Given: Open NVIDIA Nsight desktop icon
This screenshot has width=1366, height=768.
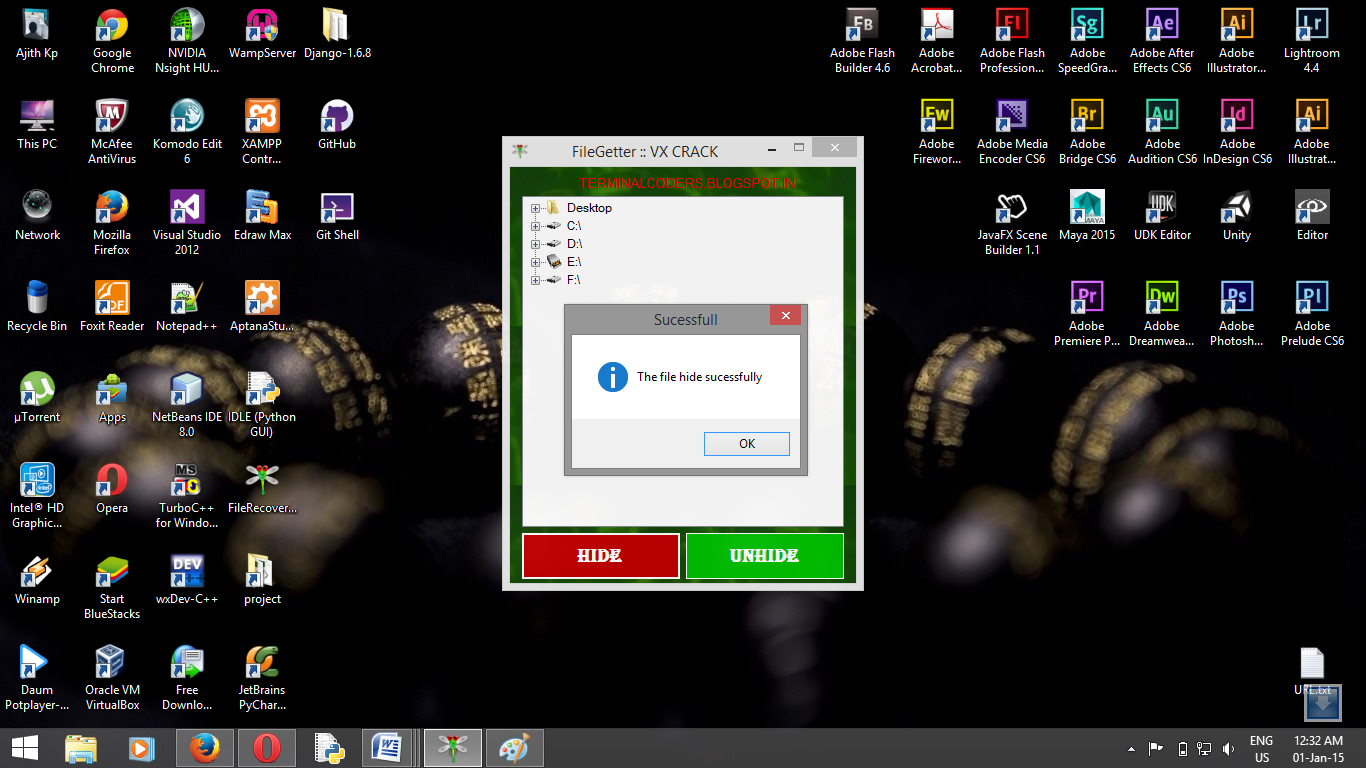Looking at the screenshot, I should [x=187, y=41].
